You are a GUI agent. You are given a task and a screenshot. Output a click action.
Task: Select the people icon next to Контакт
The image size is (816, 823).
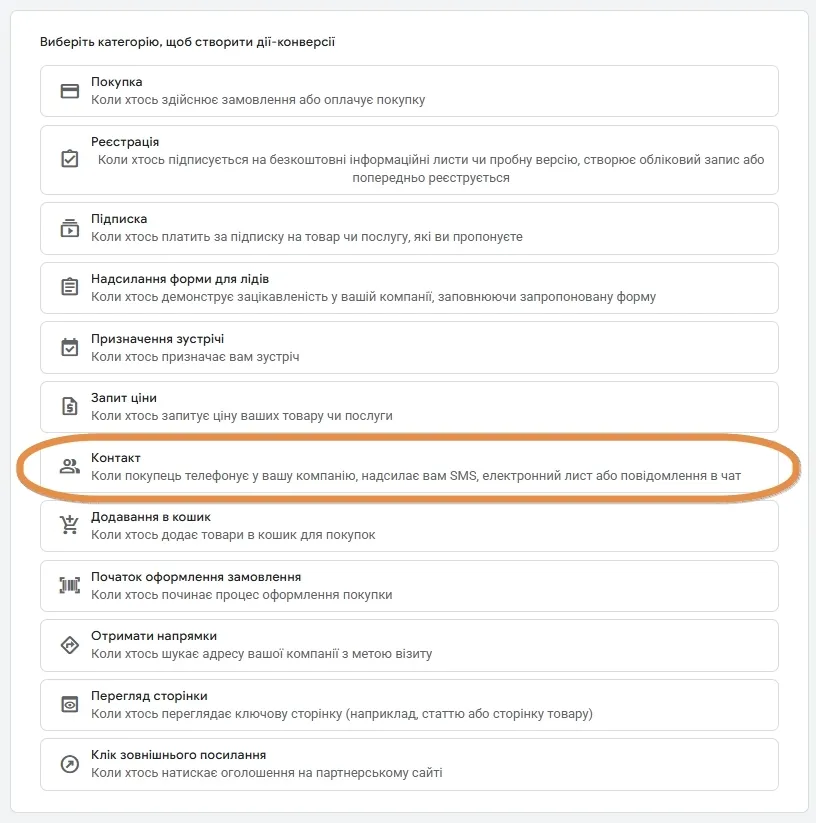(x=70, y=466)
